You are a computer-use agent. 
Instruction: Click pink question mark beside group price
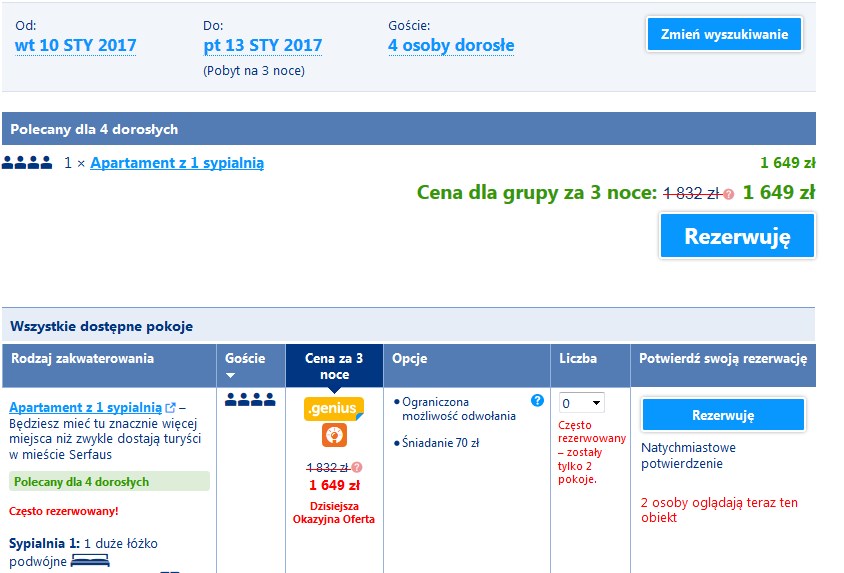(729, 194)
